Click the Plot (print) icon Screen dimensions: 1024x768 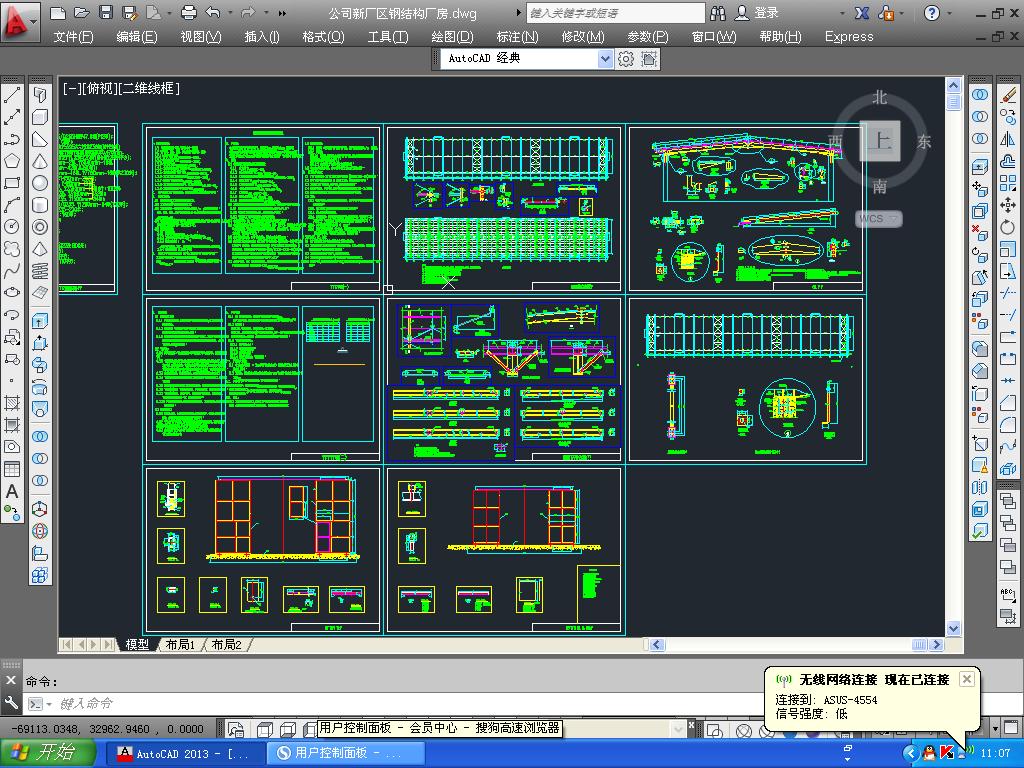pos(189,13)
